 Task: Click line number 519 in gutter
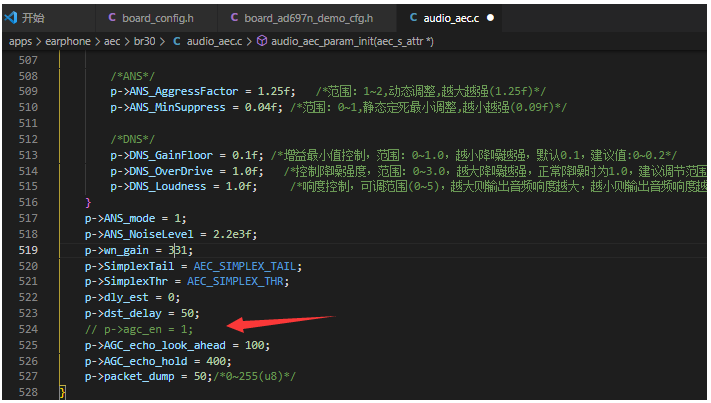[28, 250]
